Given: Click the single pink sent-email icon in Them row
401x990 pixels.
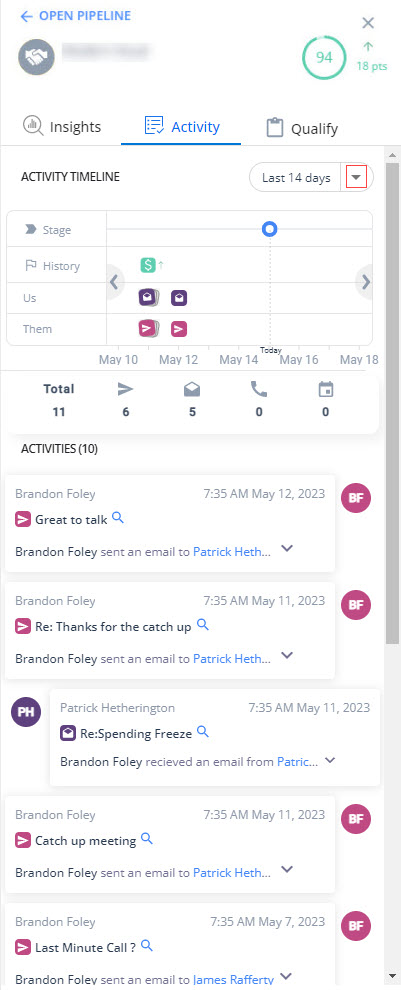Looking at the screenshot, I should 179,329.
